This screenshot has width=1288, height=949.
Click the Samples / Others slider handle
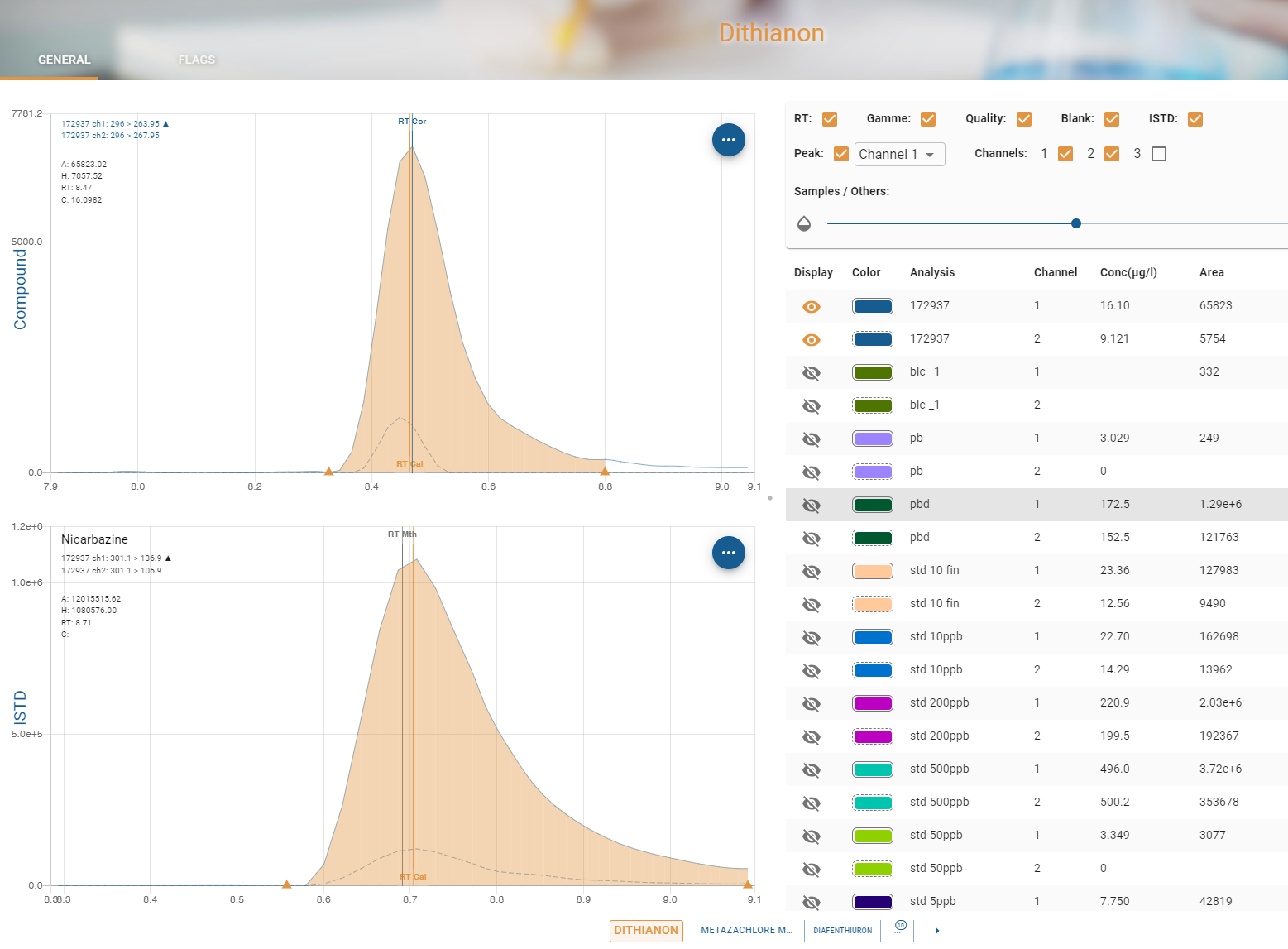tap(1075, 223)
